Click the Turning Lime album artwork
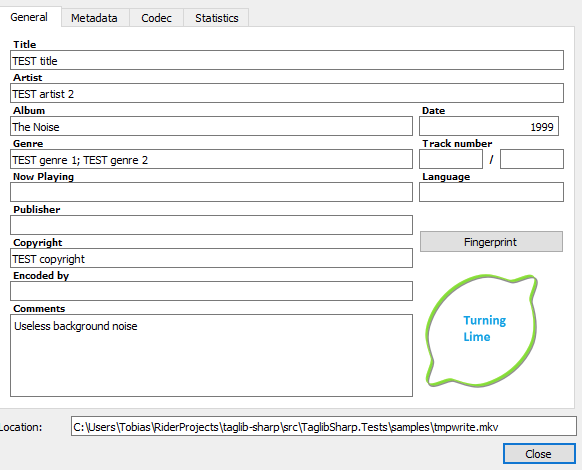Image resolution: width=582 pixels, height=470 pixels. pos(482,330)
